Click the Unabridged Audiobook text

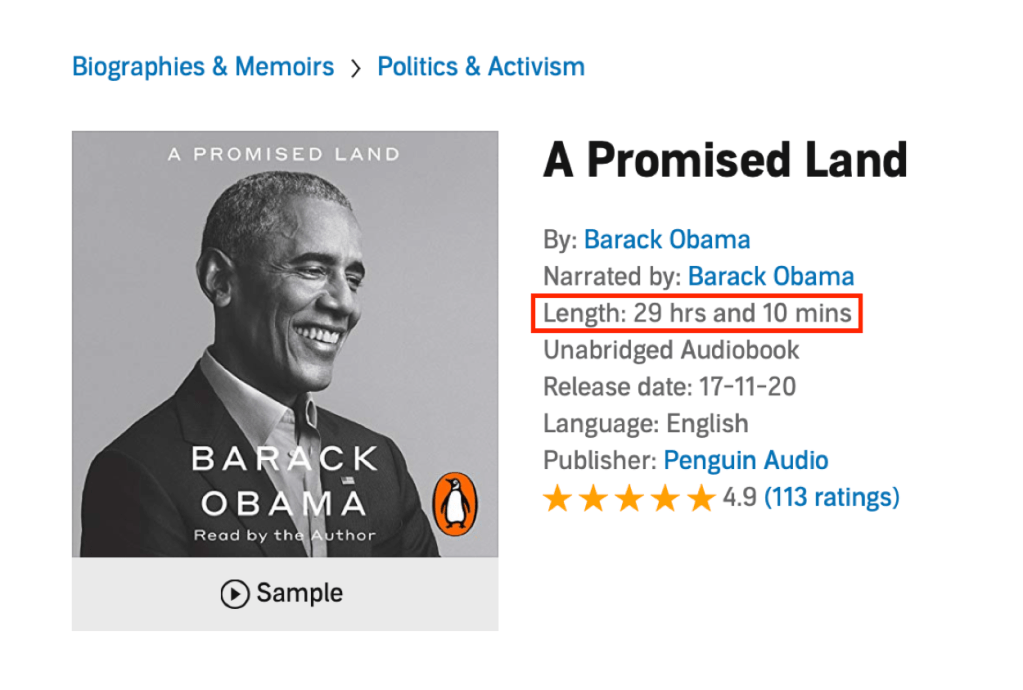[x=671, y=351]
